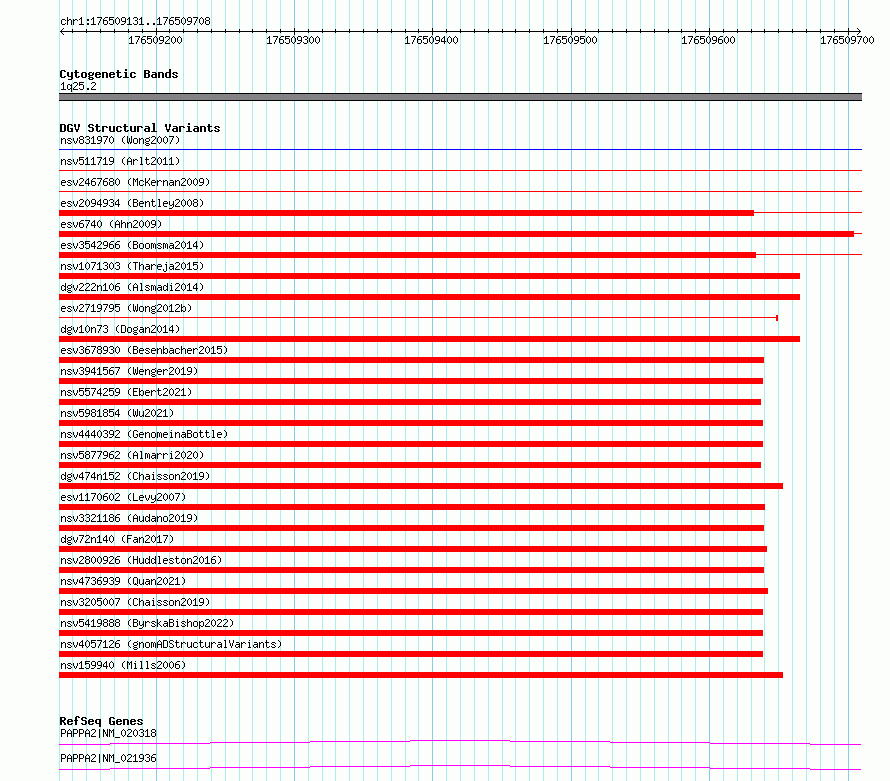This screenshot has width=890, height=781.
Task: Select the nsv2800926 (Huddleston2016) label
Action: [141, 560]
